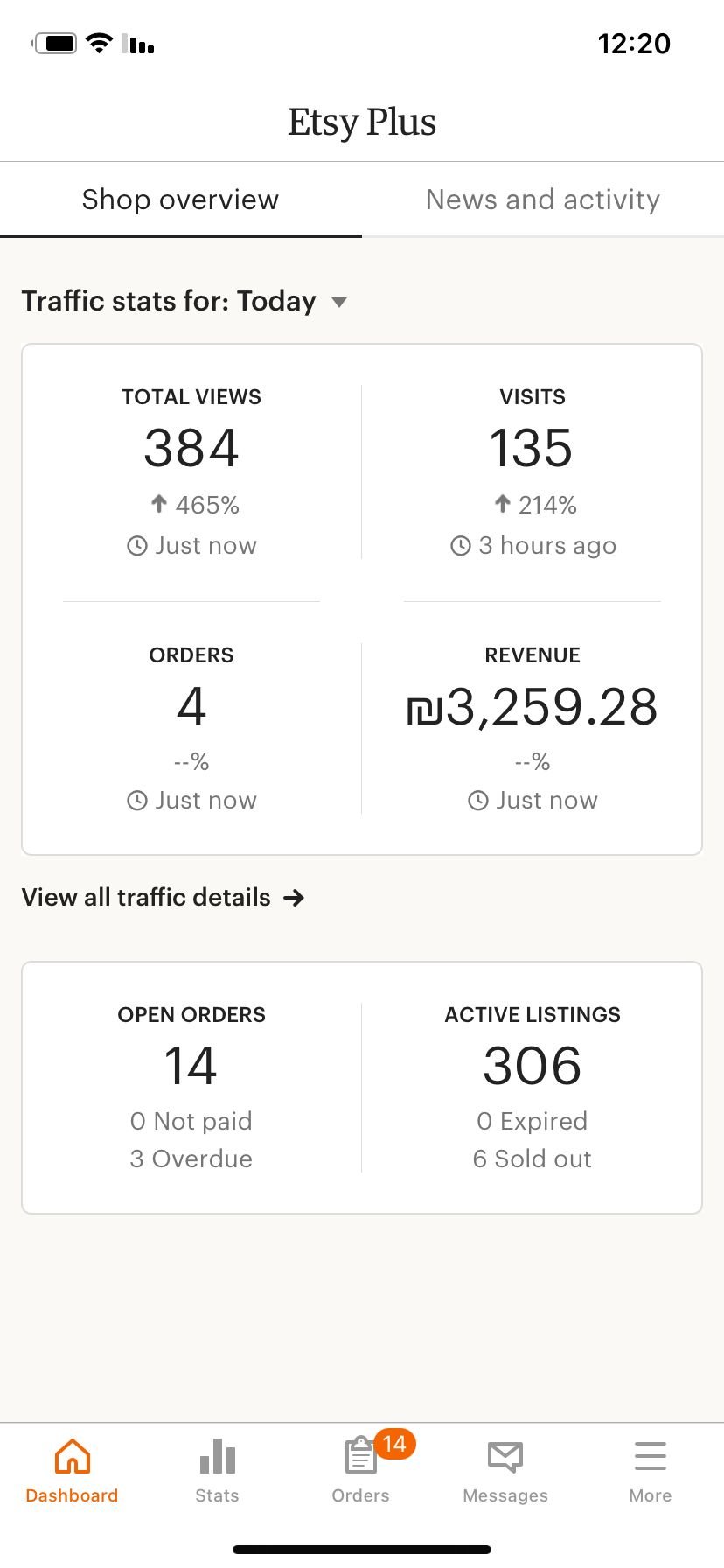The width and height of the screenshot is (724, 1568).
Task: Open the Active Listings 306 card
Action: pyautogui.click(x=532, y=1065)
